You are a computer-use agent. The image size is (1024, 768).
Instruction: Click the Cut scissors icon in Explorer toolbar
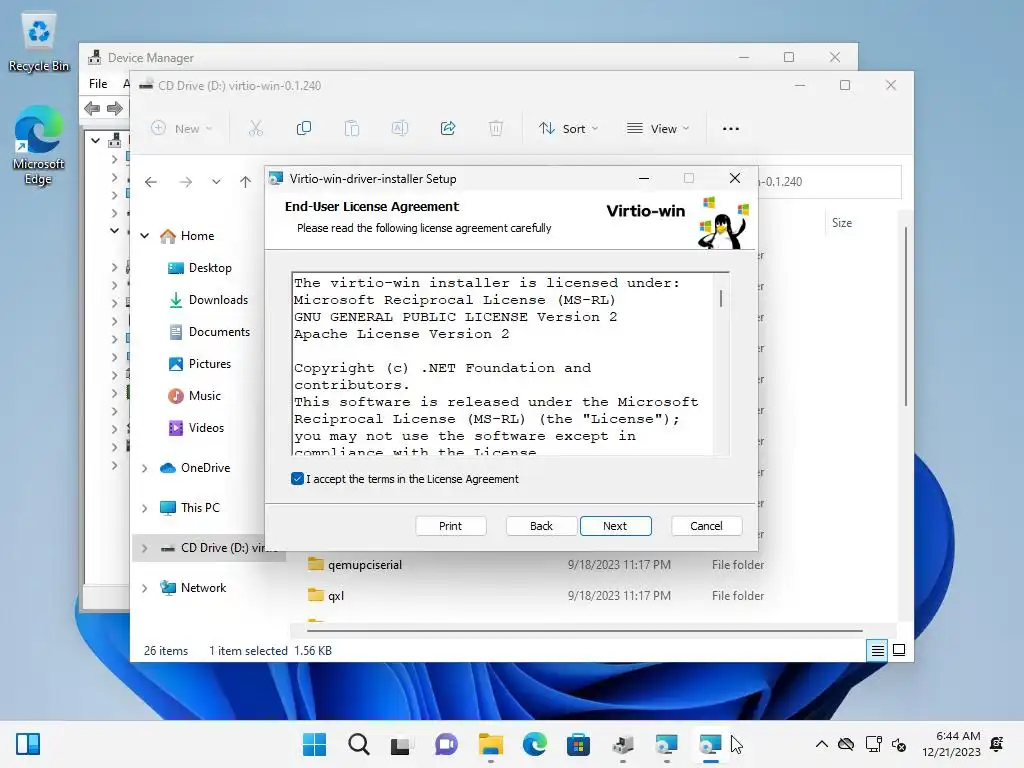coord(255,129)
